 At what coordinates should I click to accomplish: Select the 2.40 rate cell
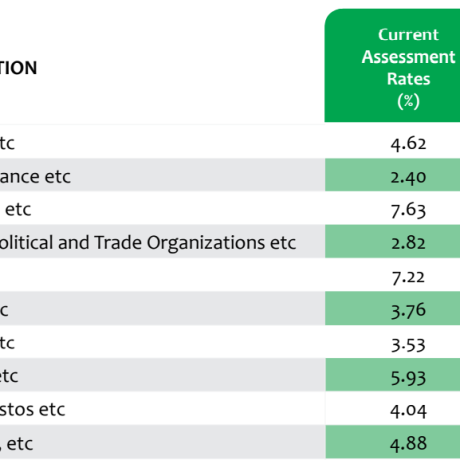click(x=392, y=175)
